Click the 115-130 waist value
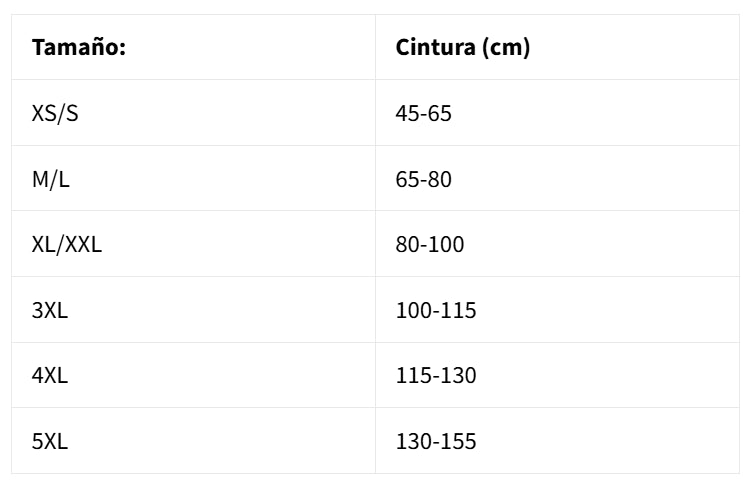 click(436, 376)
